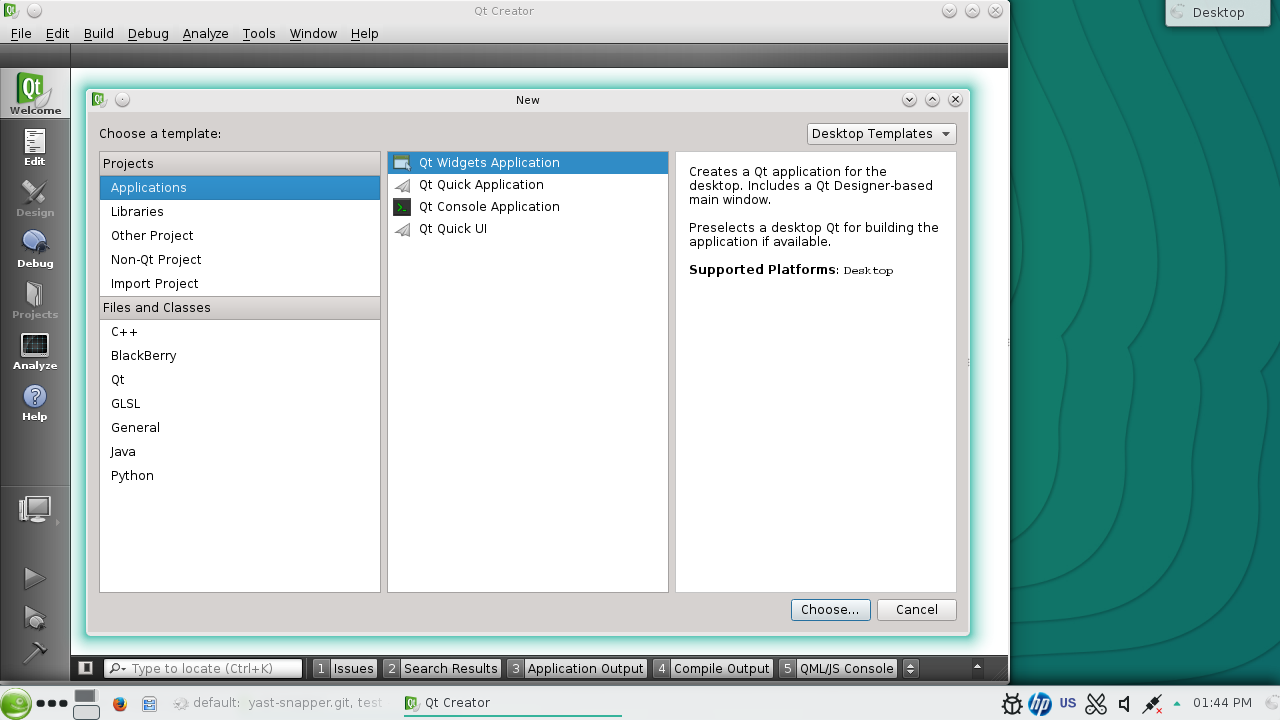Open the Help mode icon

pos(35,402)
